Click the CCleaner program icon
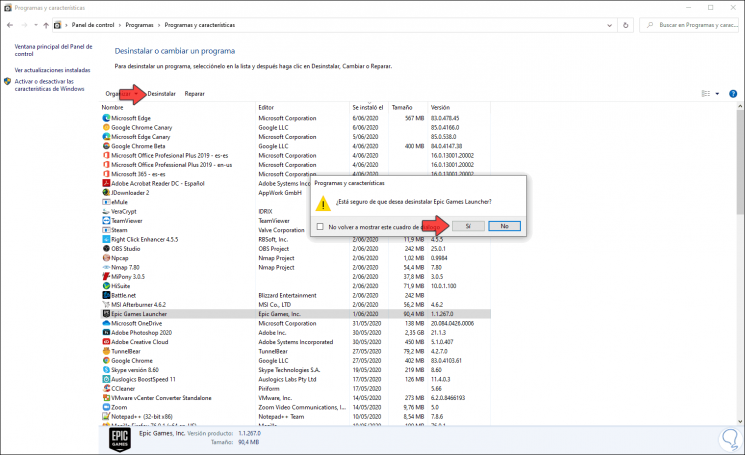The image size is (745, 455). pyautogui.click(x=106, y=389)
